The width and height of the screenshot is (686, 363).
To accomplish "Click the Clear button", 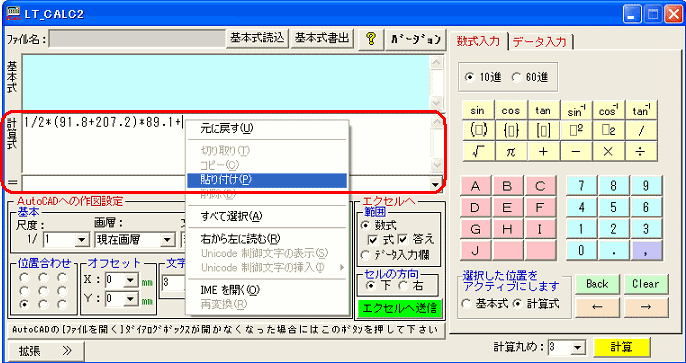I will tap(646, 284).
